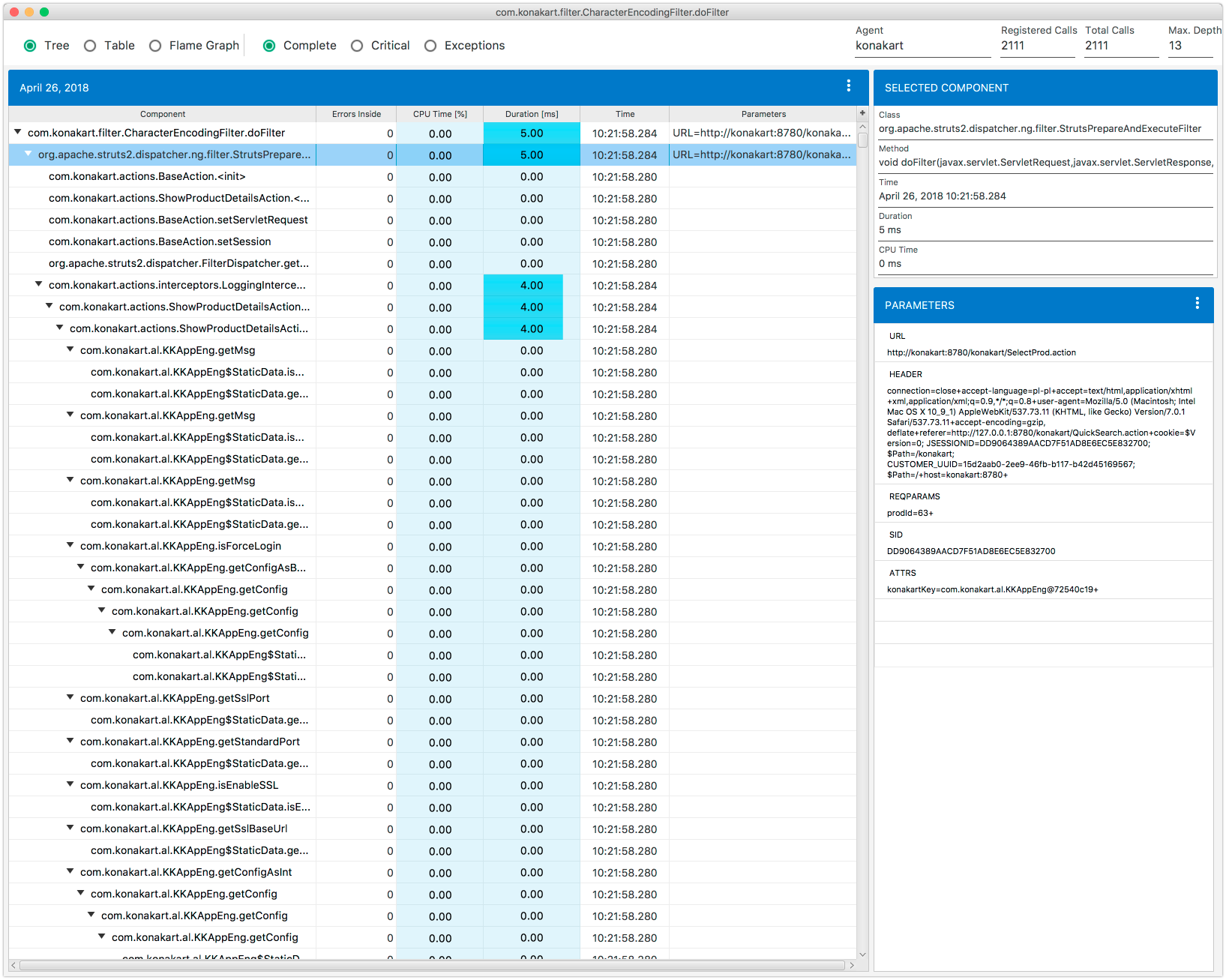Click the Total Calls value 2111
The image size is (1226, 980).
pos(1096,46)
